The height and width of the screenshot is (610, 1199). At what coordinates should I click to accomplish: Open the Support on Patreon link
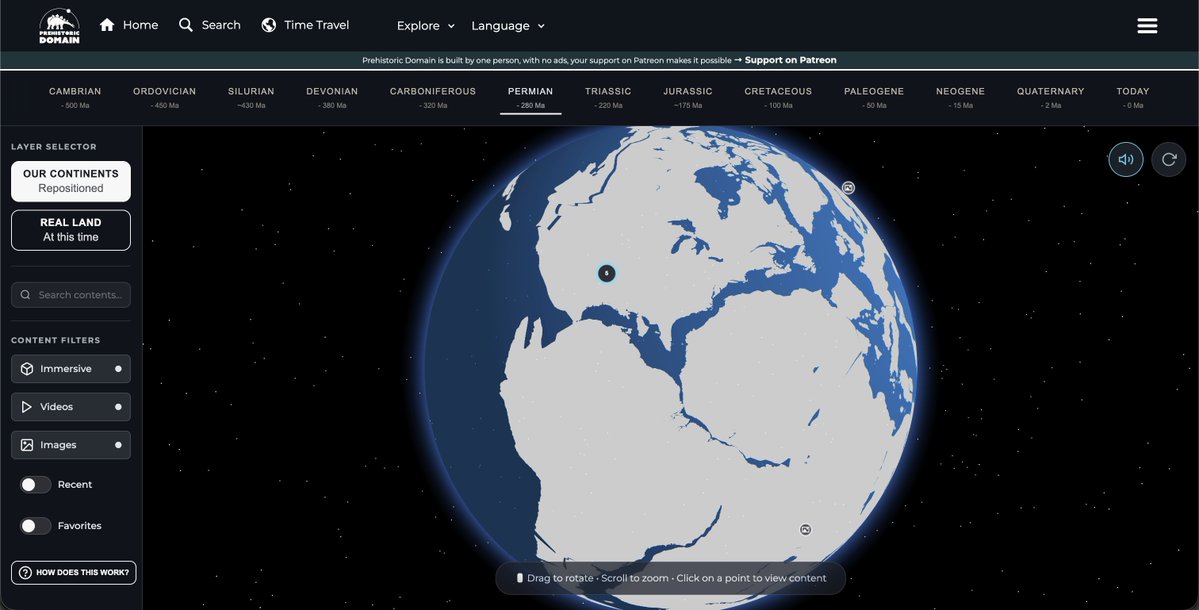point(790,58)
